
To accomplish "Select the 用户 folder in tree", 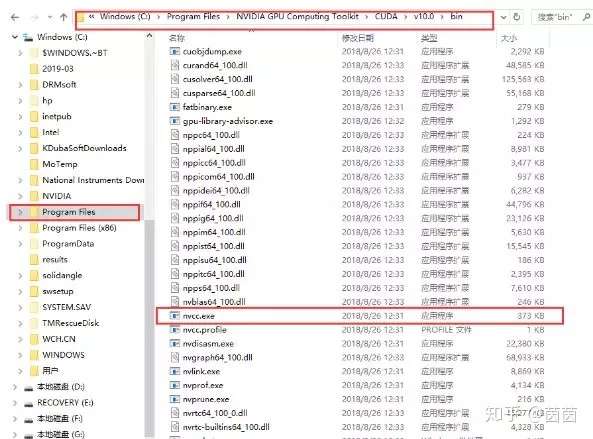I will click(50, 371).
